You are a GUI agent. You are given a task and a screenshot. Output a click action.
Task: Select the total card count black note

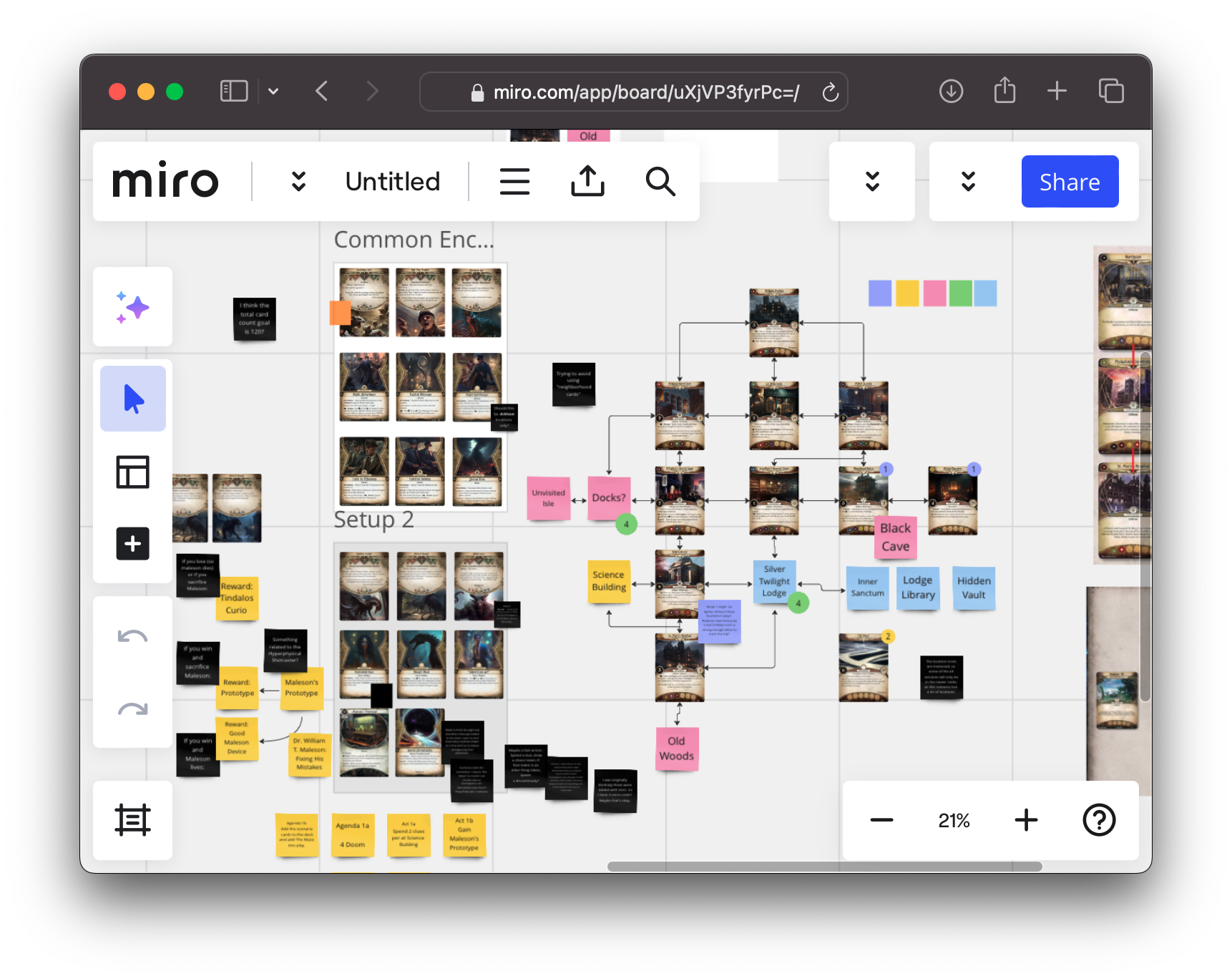tap(255, 318)
